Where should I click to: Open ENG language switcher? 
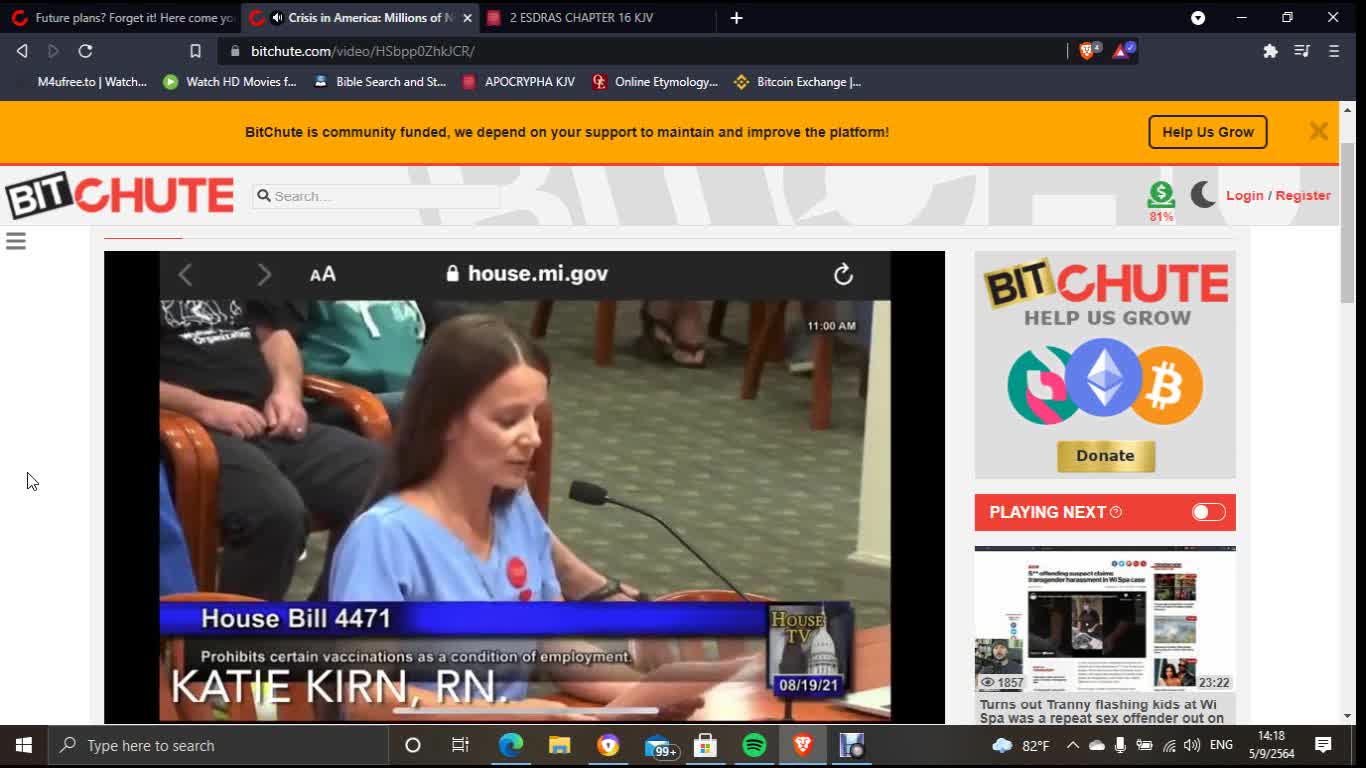(1221, 746)
